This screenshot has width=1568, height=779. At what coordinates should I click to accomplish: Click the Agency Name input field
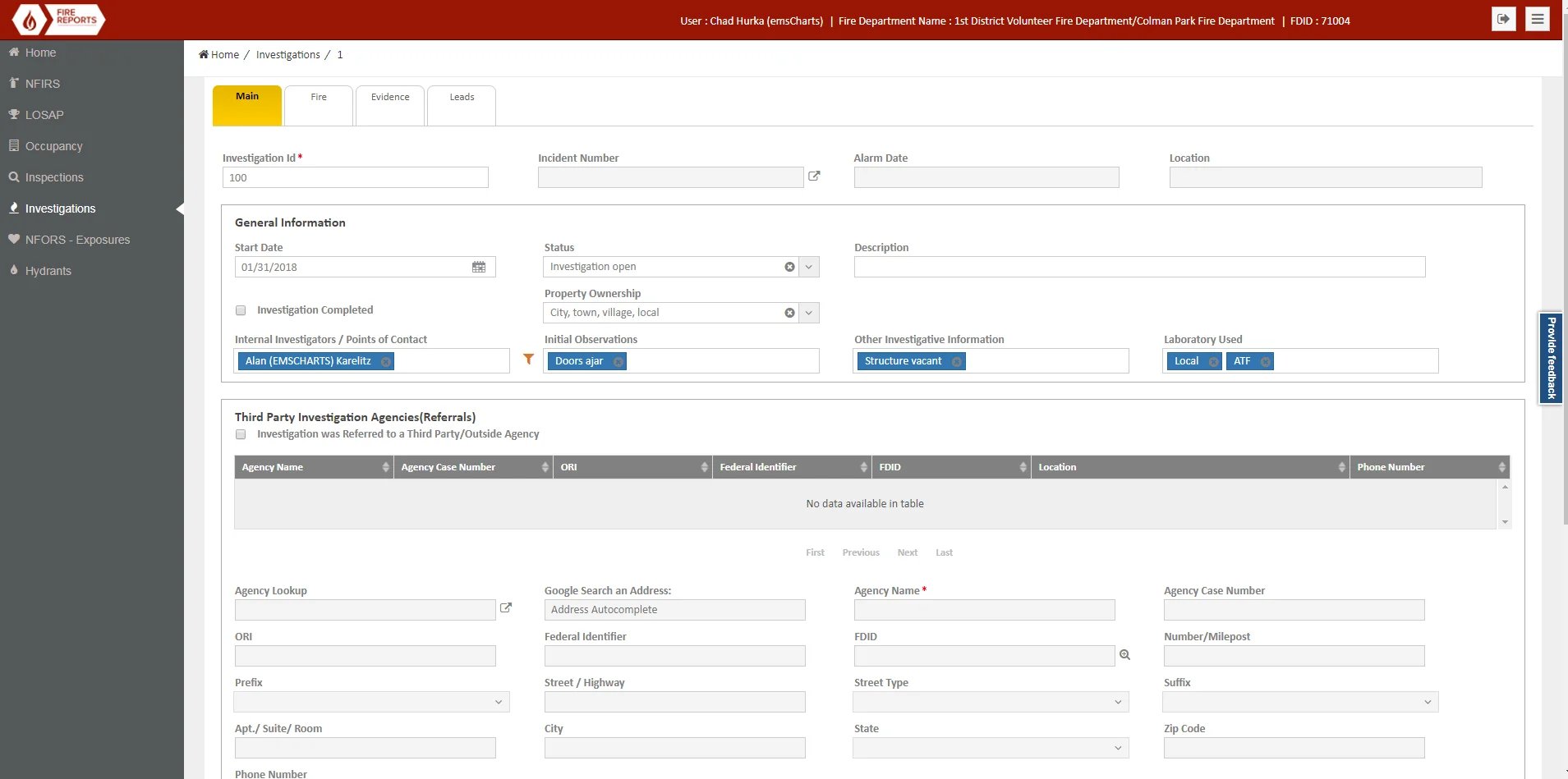point(985,610)
